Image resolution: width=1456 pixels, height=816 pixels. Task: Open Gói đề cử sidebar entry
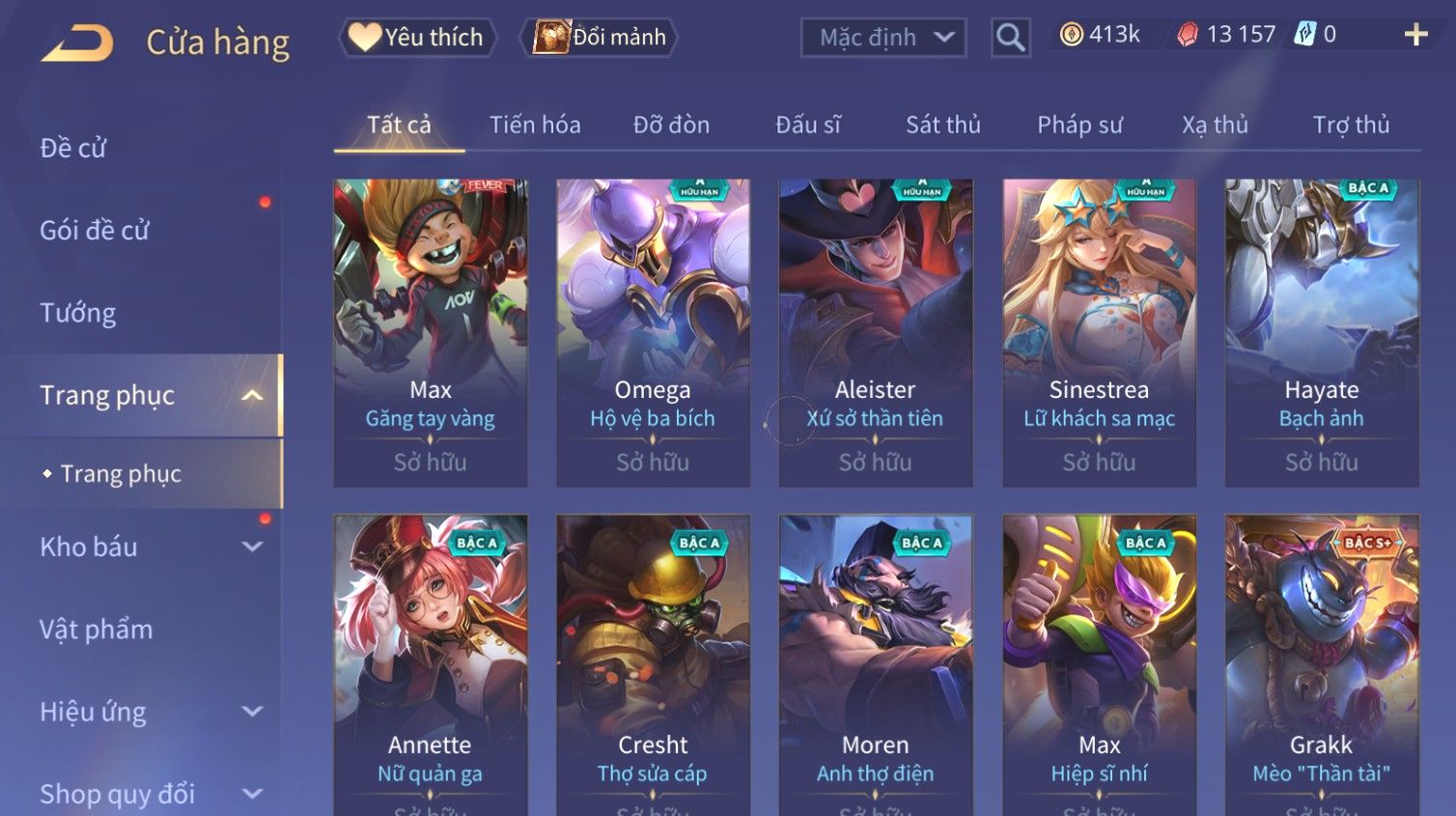point(95,231)
